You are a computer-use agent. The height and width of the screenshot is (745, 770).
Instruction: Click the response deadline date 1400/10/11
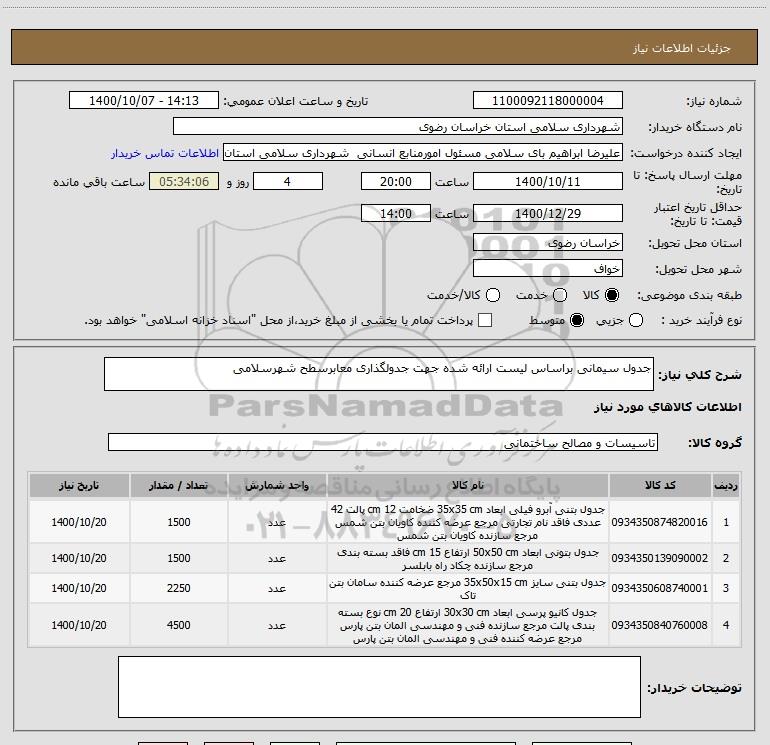(x=548, y=181)
